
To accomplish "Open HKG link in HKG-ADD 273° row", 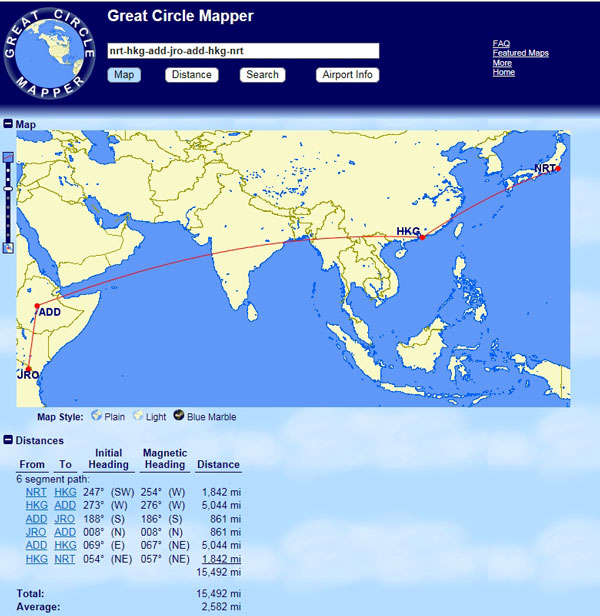I will (37, 505).
